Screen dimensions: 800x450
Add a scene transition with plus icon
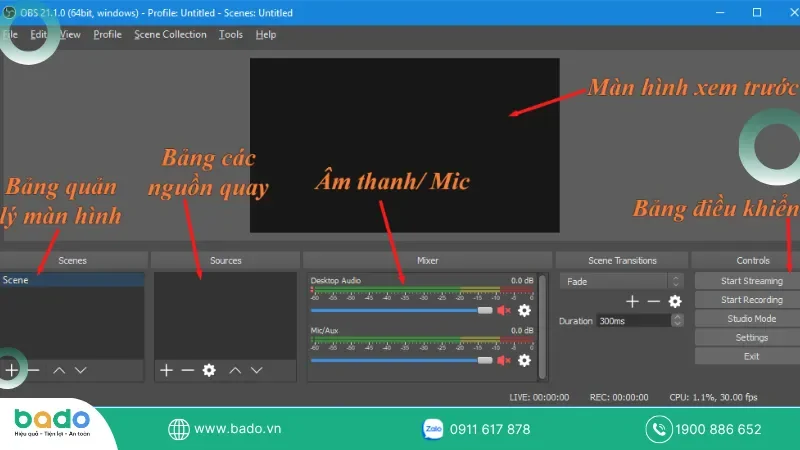(632, 302)
